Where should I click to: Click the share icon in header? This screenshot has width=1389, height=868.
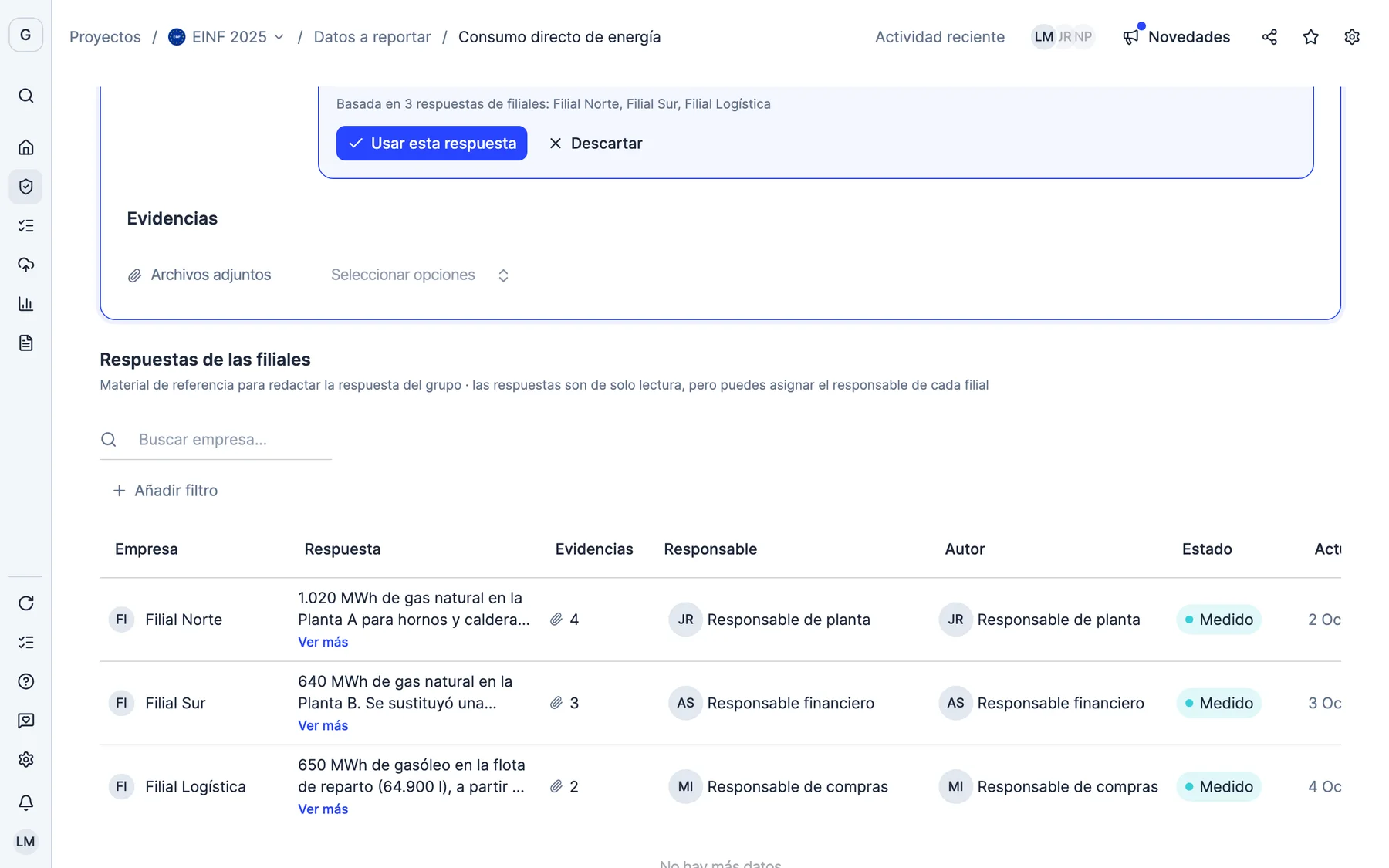click(1269, 37)
